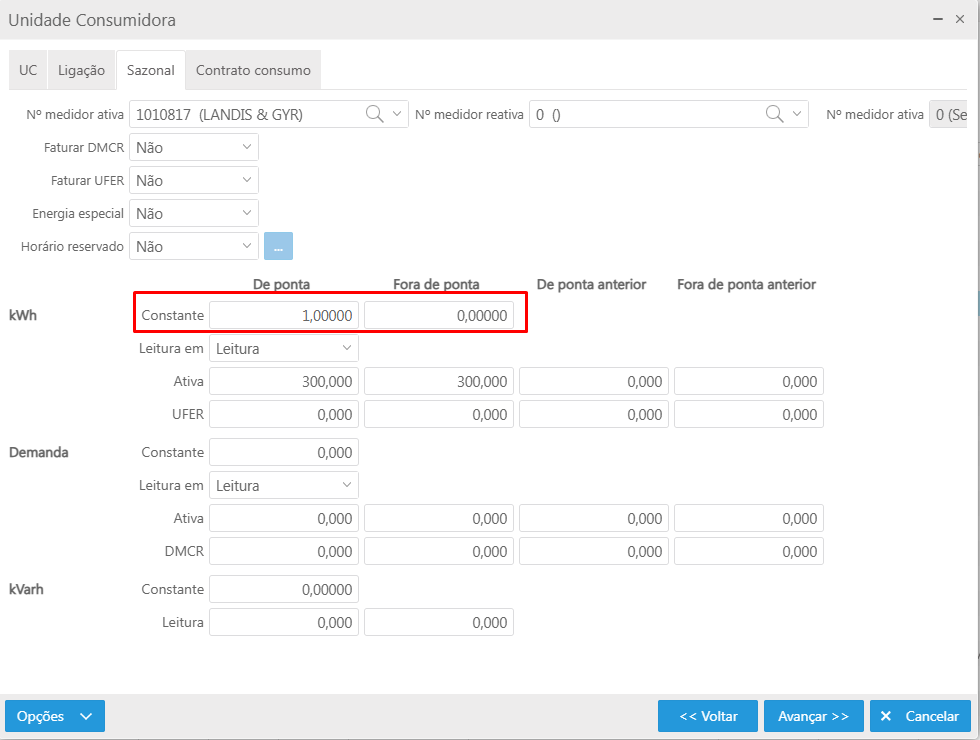Switch to the UC tab
The width and height of the screenshot is (980, 740).
[28, 70]
